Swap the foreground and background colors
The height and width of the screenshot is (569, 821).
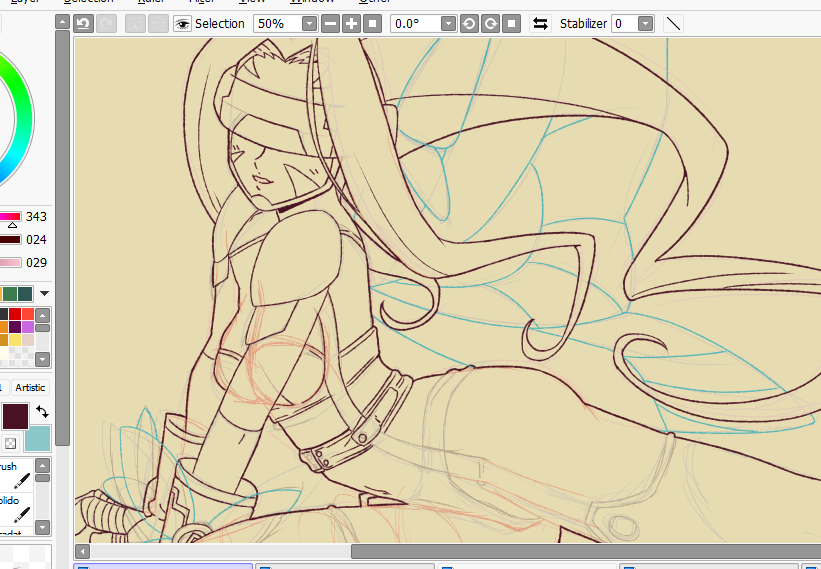click(x=42, y=412)
